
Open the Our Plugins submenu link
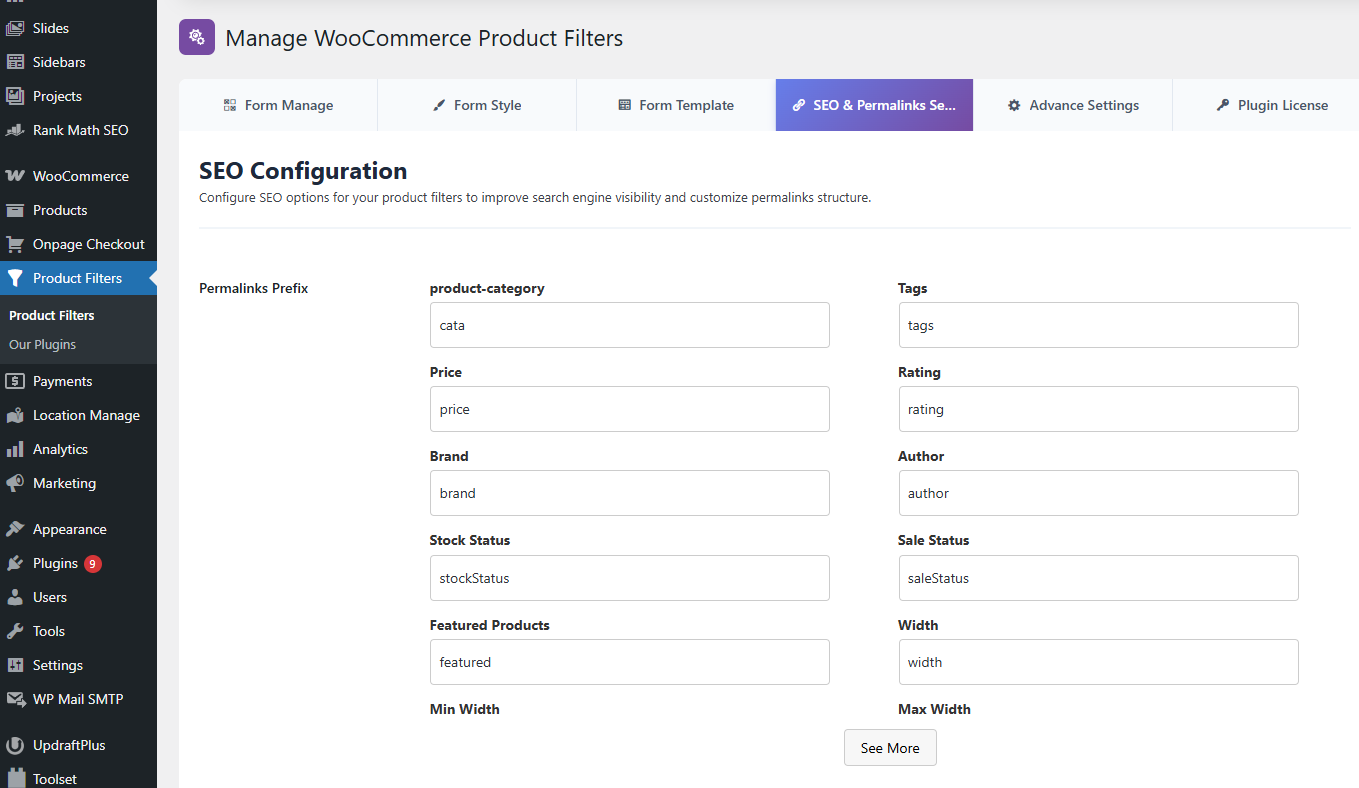(x=43, y=344)
